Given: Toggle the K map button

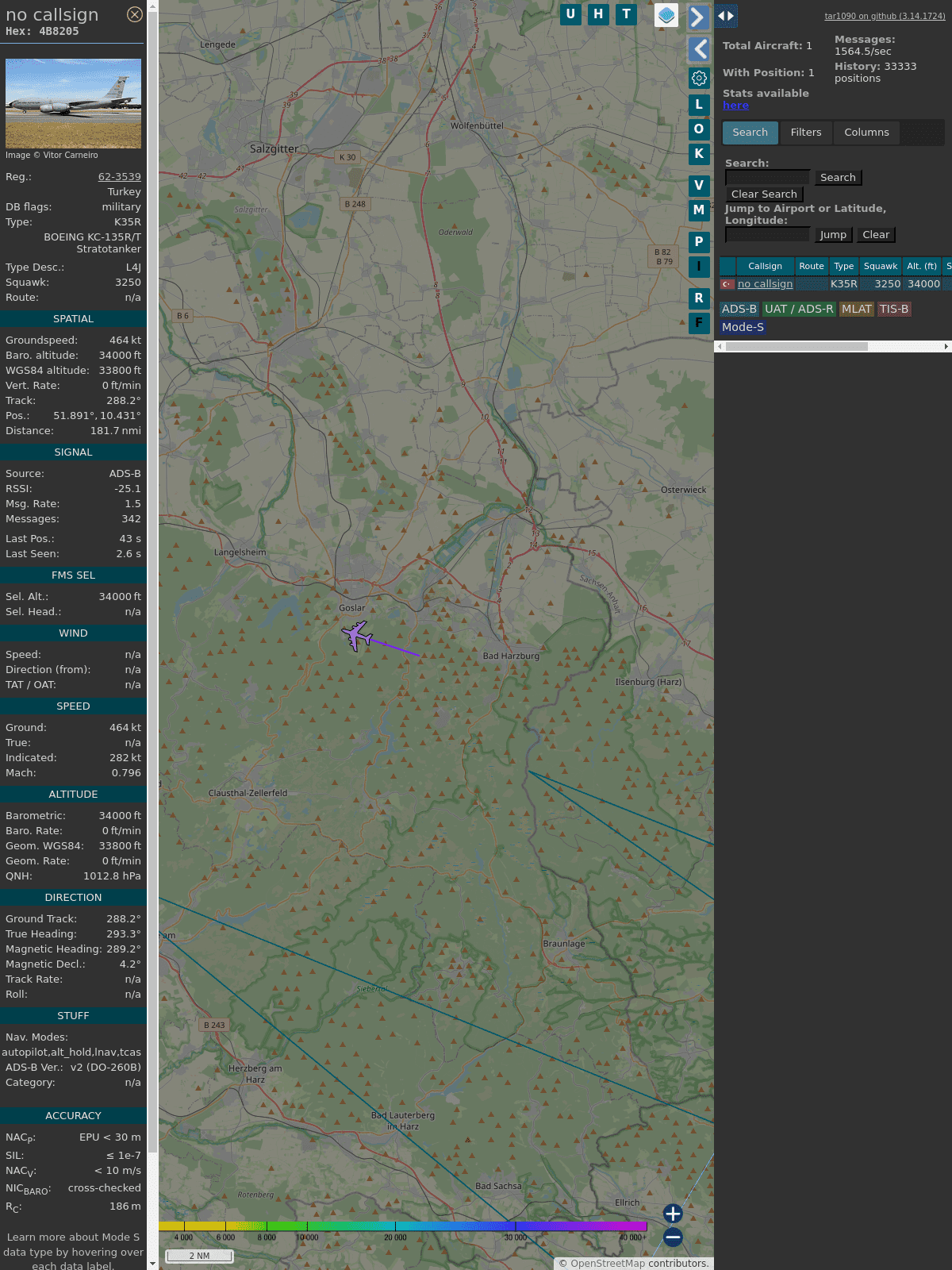Looking at the screenshot, I should click(699, 154).
